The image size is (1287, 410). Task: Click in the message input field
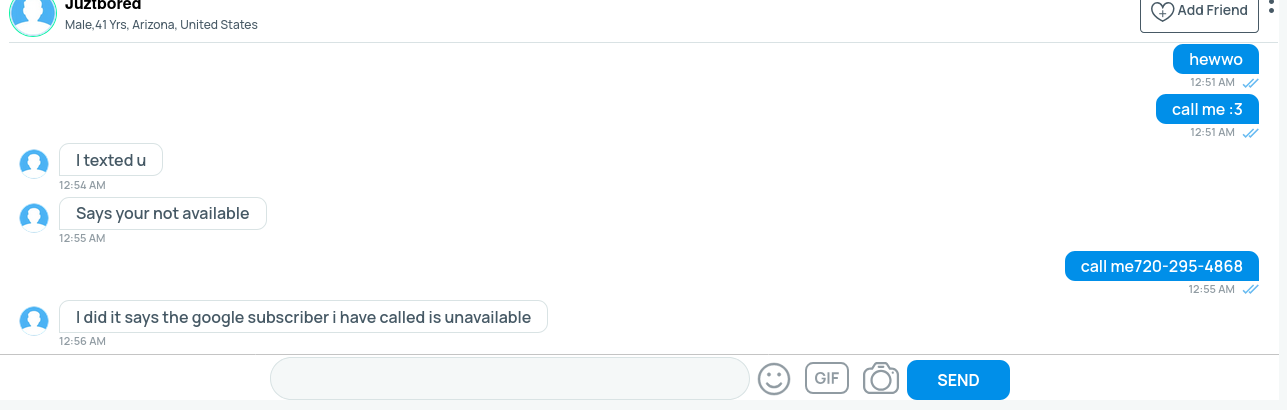tap(509, 379)
